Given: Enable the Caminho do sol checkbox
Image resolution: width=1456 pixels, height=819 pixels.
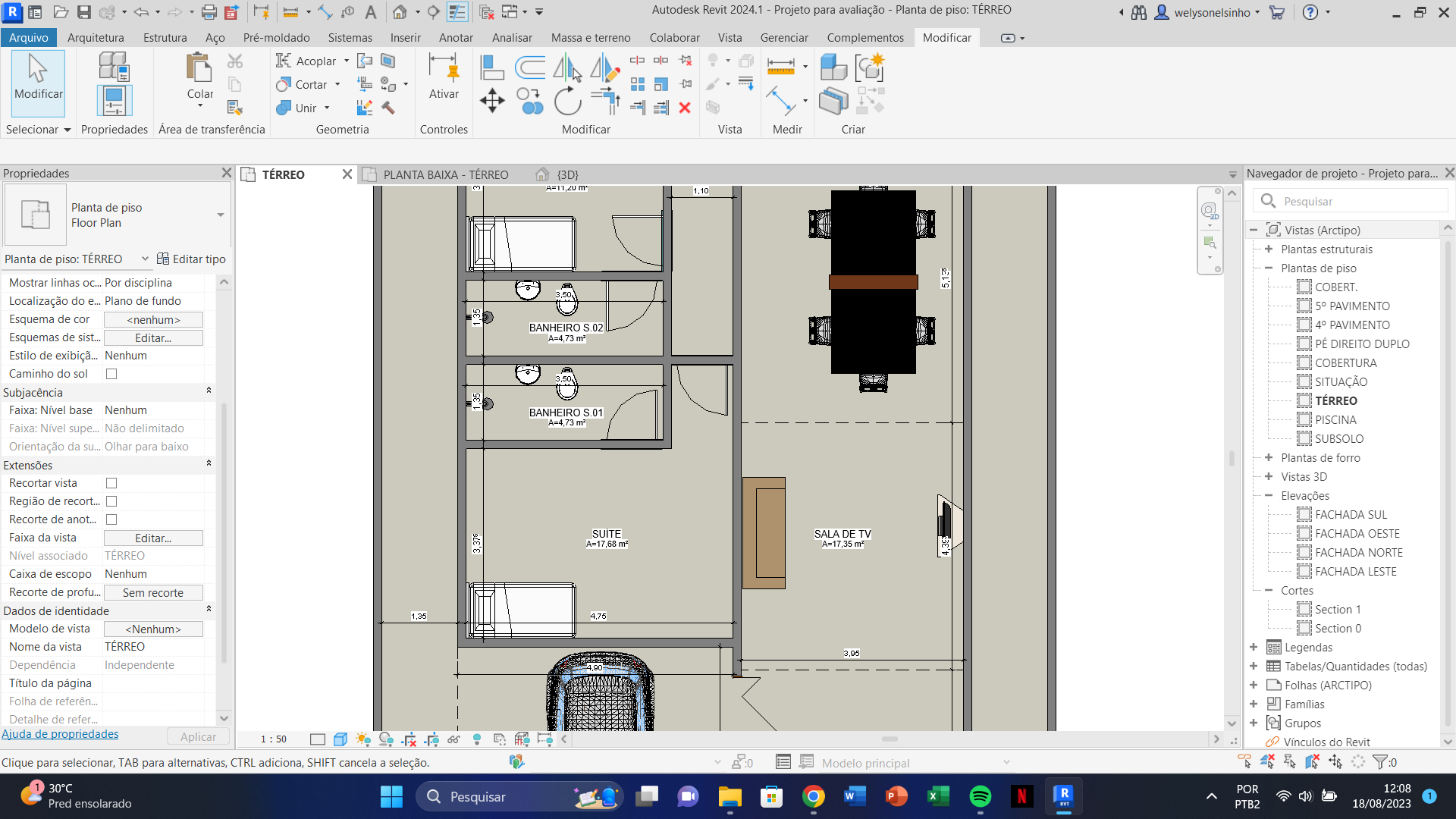Looking at the screenshot, I should click(111, 374).
